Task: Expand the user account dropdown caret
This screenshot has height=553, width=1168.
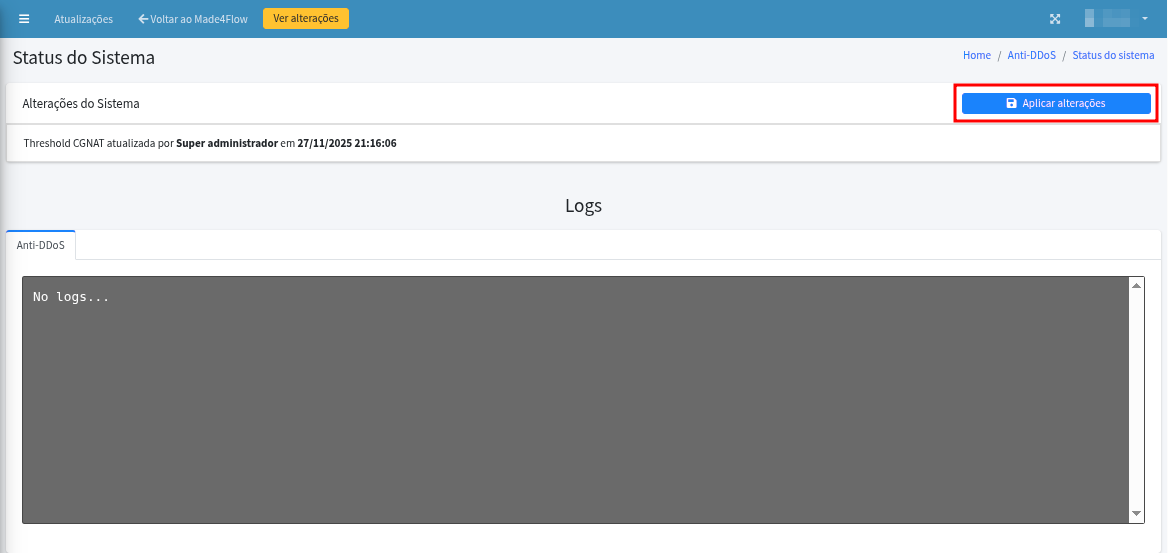Action: pos(1144,19)
